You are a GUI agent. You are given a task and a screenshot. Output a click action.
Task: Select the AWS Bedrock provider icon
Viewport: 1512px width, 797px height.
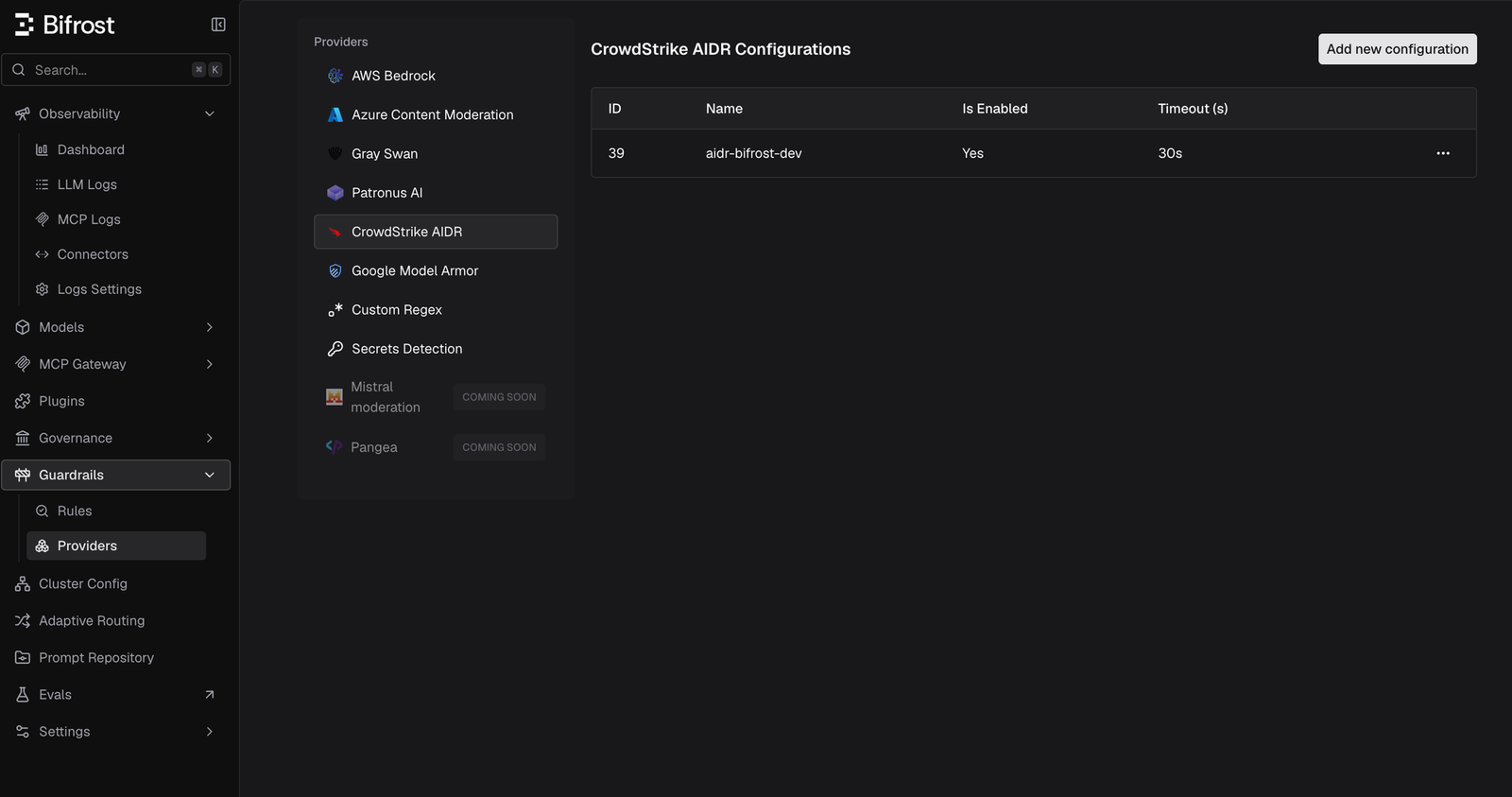point(335,76)
